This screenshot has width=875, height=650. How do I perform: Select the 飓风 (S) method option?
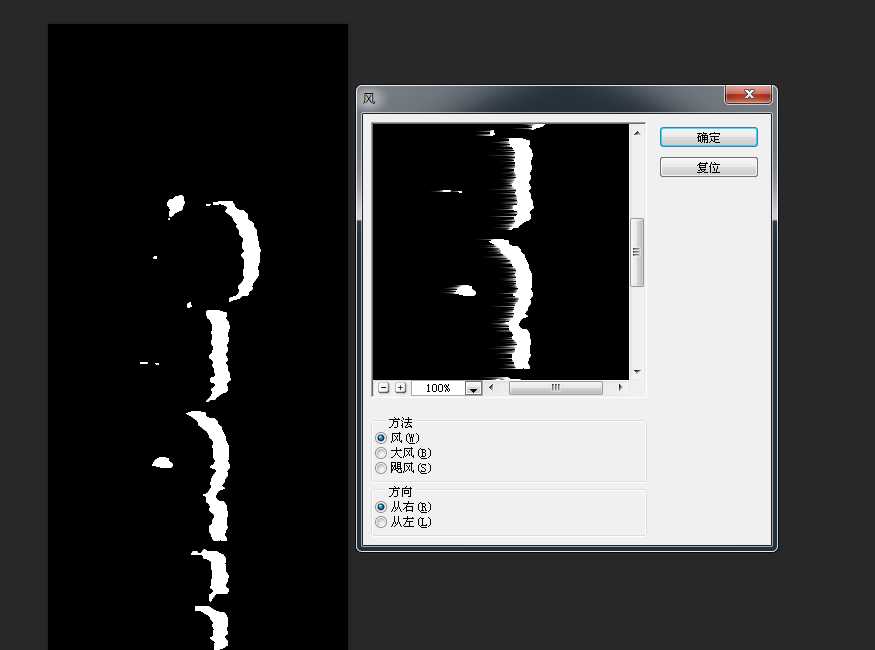pos(381,468)
